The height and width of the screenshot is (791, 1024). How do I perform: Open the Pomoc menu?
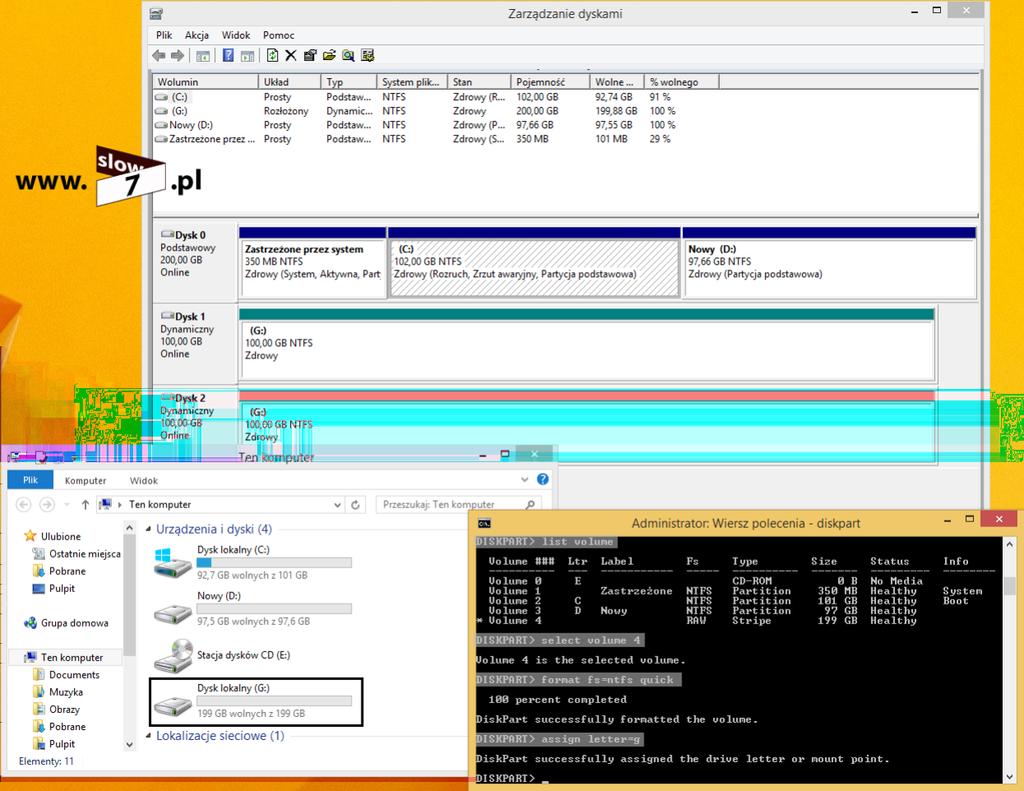pos(278,35)
